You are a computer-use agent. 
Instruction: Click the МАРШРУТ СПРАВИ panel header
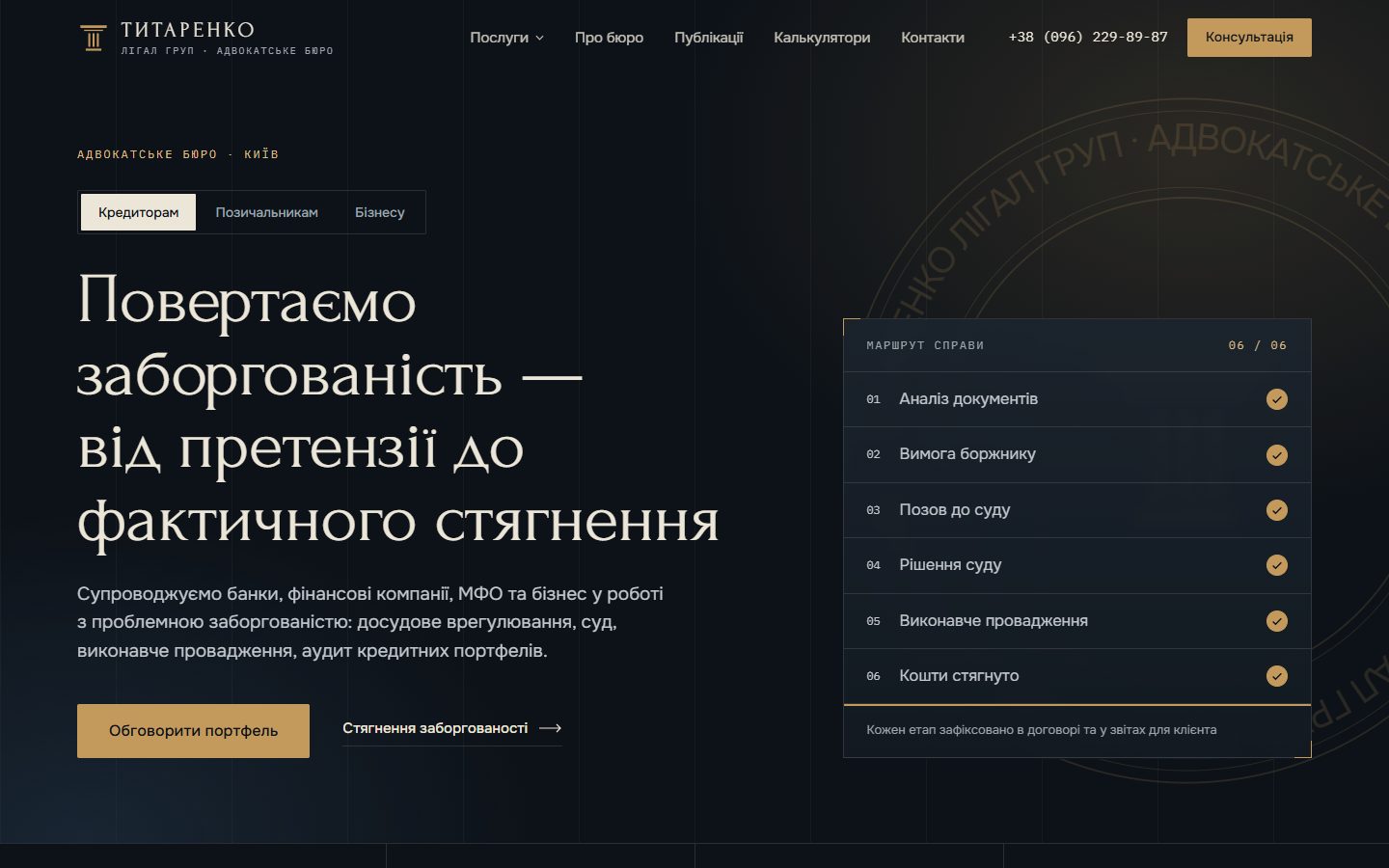[x=925, y=345]
